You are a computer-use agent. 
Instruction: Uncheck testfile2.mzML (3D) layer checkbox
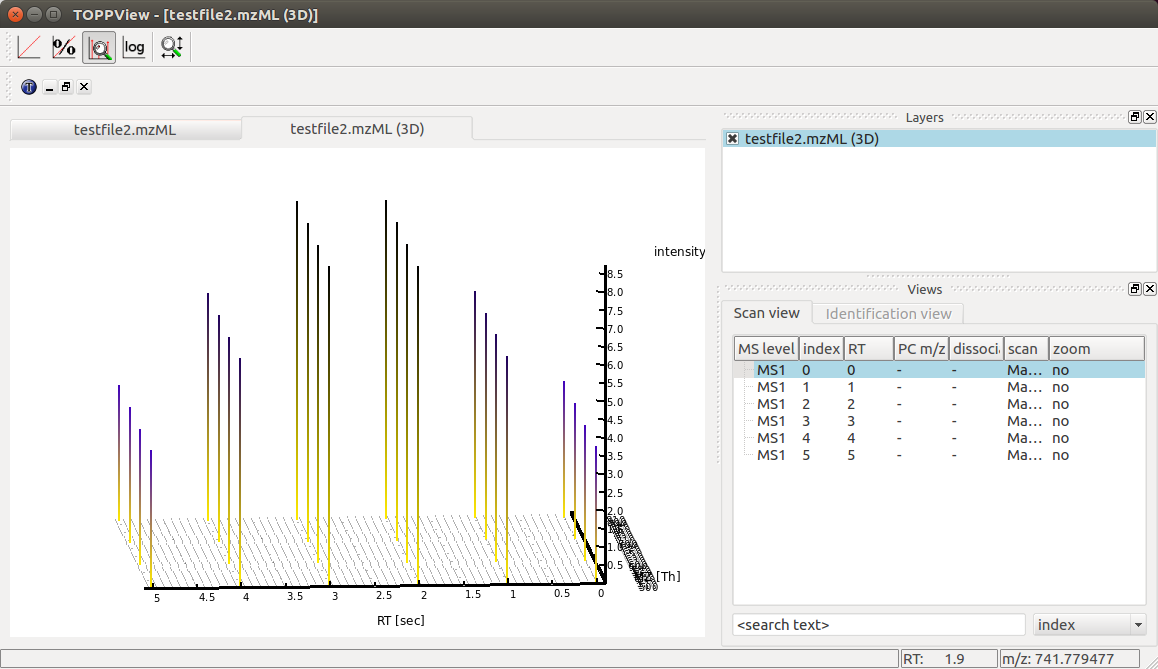click(732, 139)
